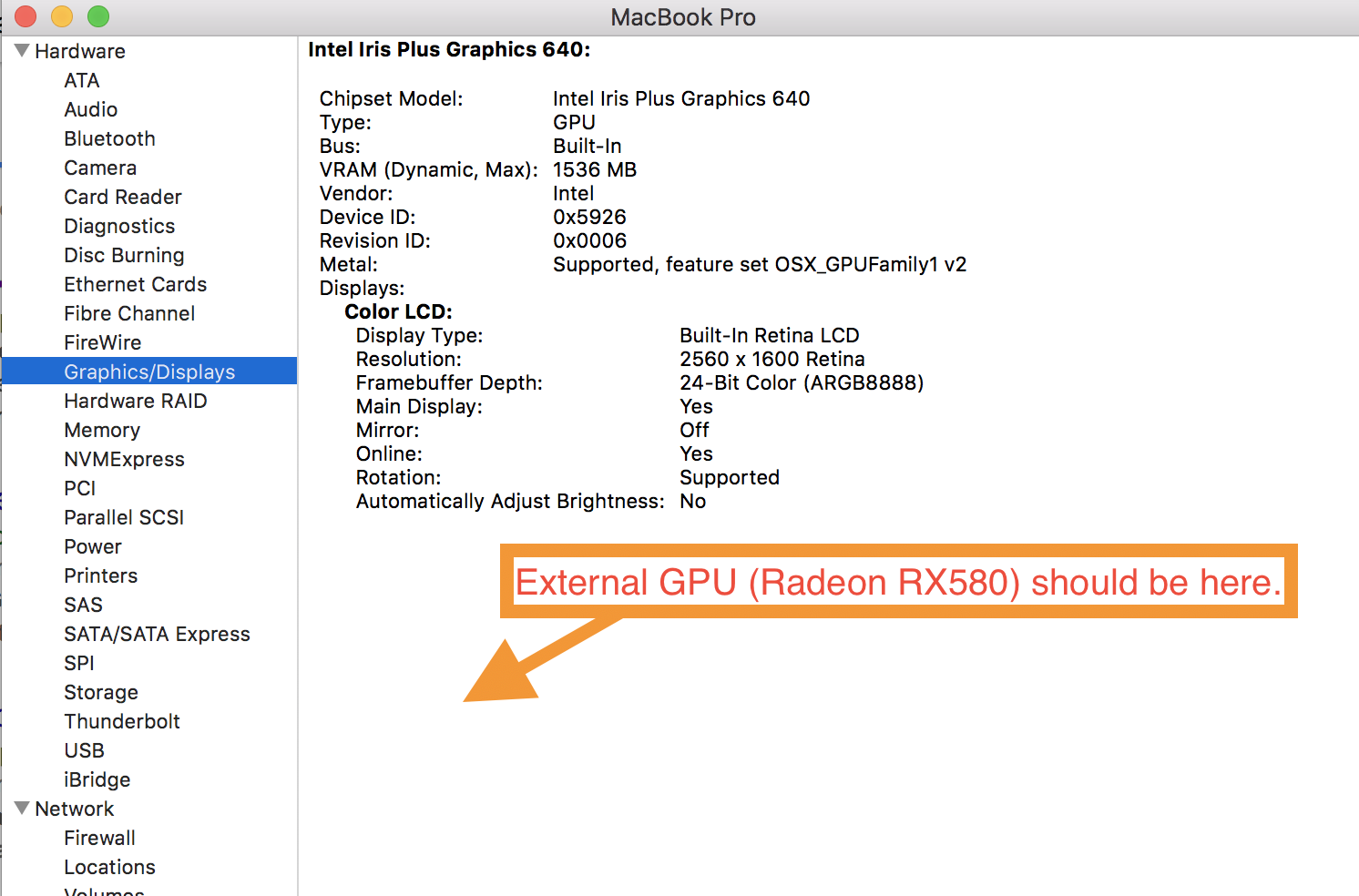Viewport: 1359px width, 896px height.
Task: Click the Type value GPU
Action: (x=574, y=122)
